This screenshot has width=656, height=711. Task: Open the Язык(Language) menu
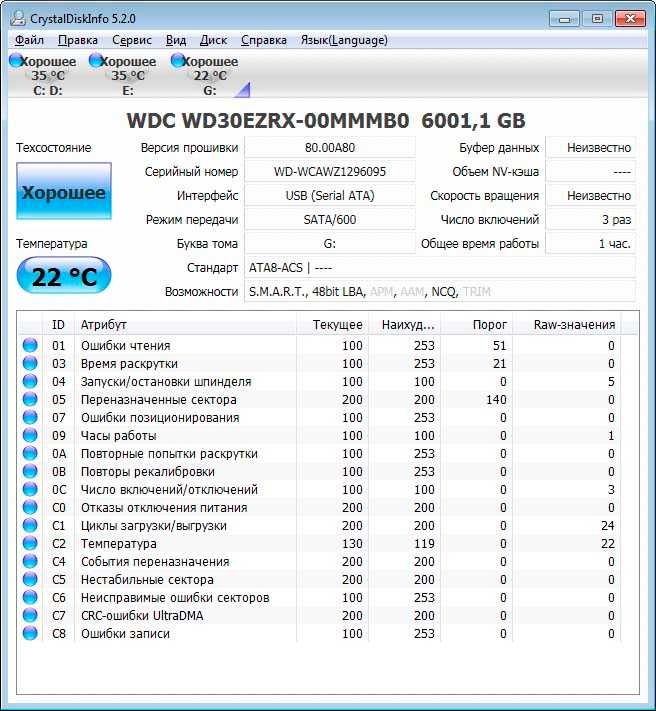point(344,40)
